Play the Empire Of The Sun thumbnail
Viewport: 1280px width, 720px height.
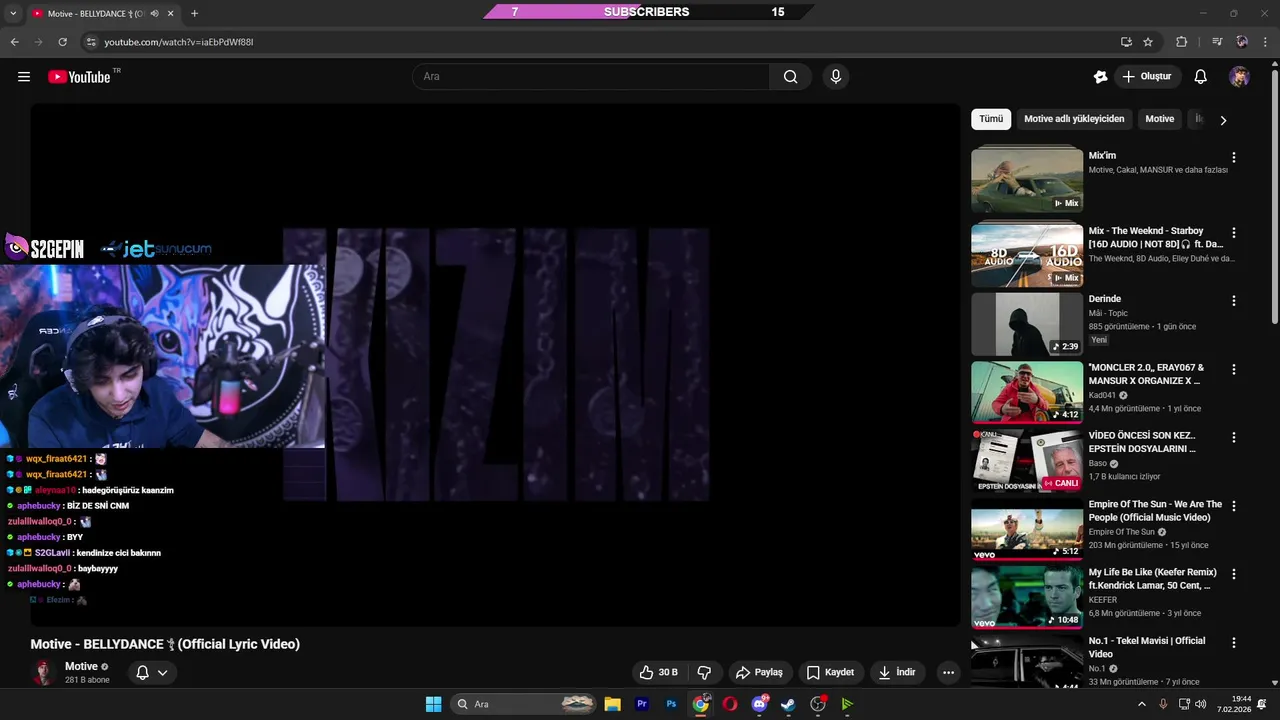pos(1027,530)
